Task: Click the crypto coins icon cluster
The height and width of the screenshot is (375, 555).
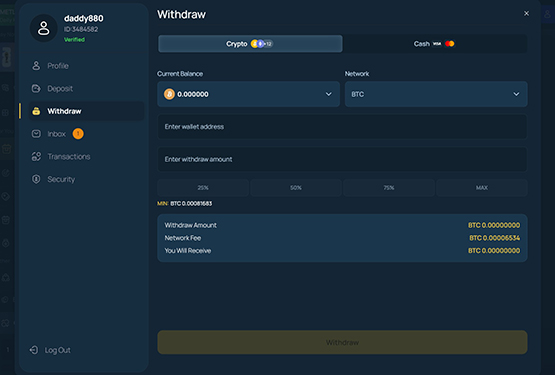Action: pos(262,44)
